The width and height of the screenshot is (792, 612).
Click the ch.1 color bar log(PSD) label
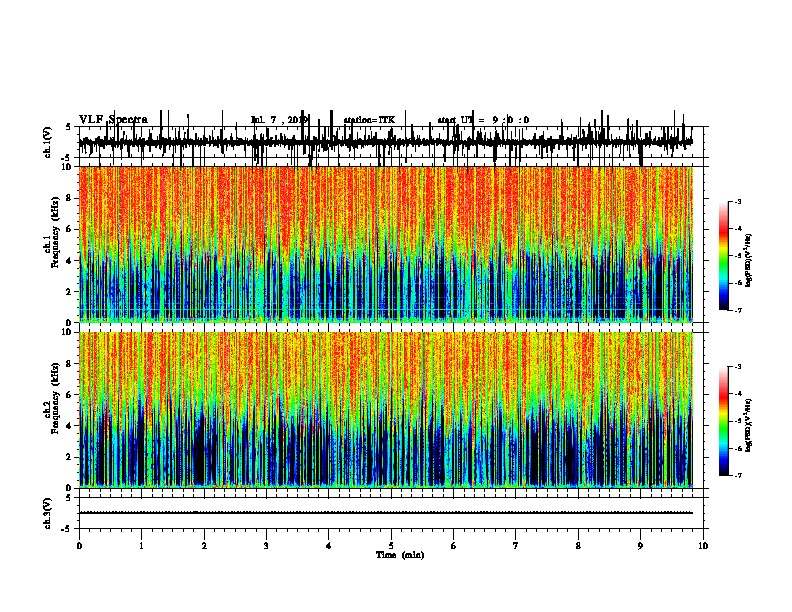point(749,261)
